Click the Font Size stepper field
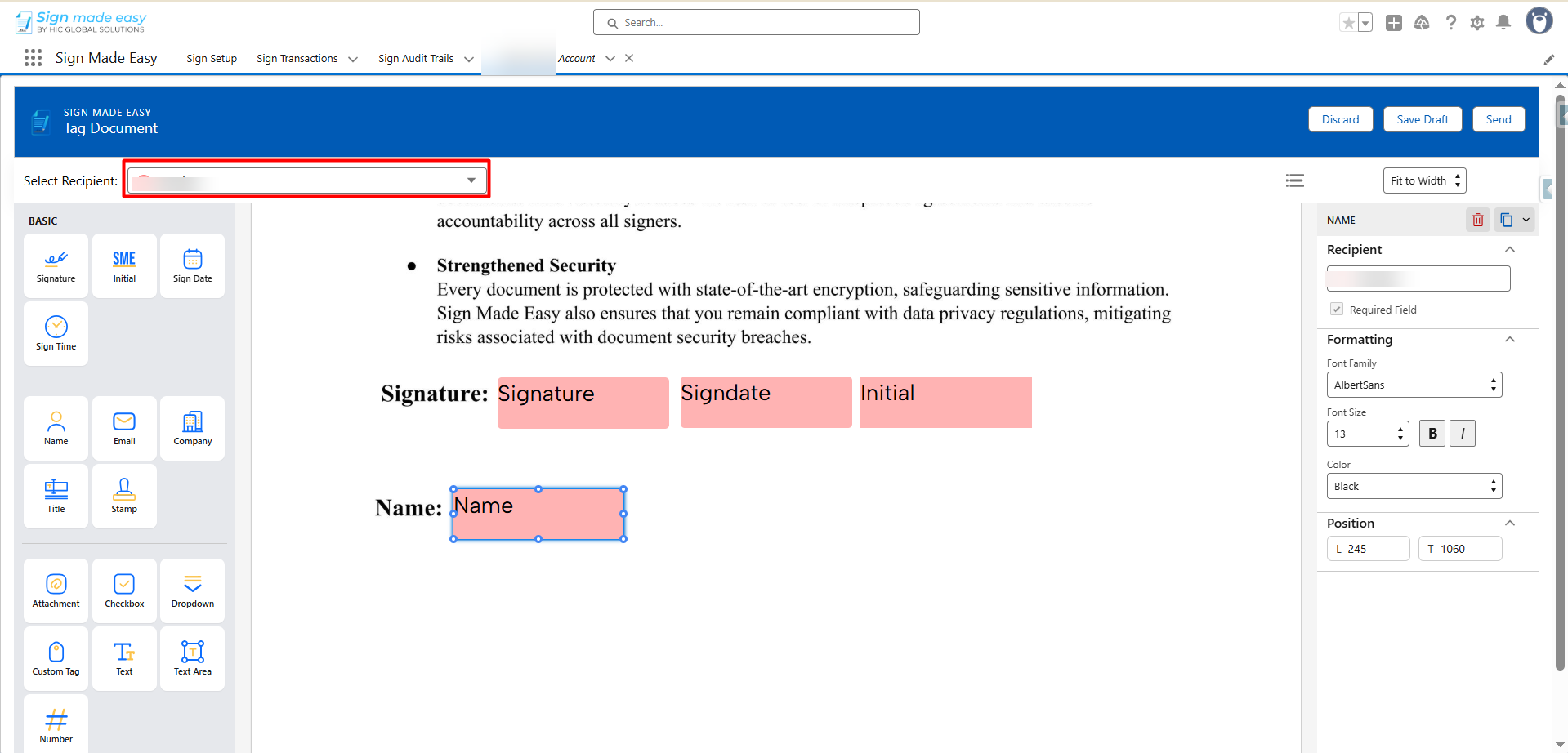Viewport: 1568px width, 753px height. [x=1368, y=434]
